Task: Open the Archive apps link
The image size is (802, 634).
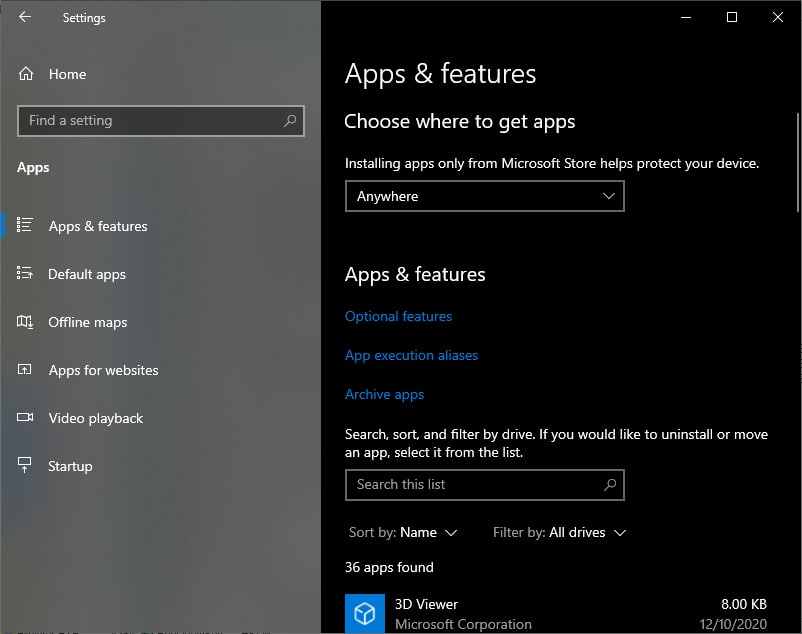Action: [384, 394]
